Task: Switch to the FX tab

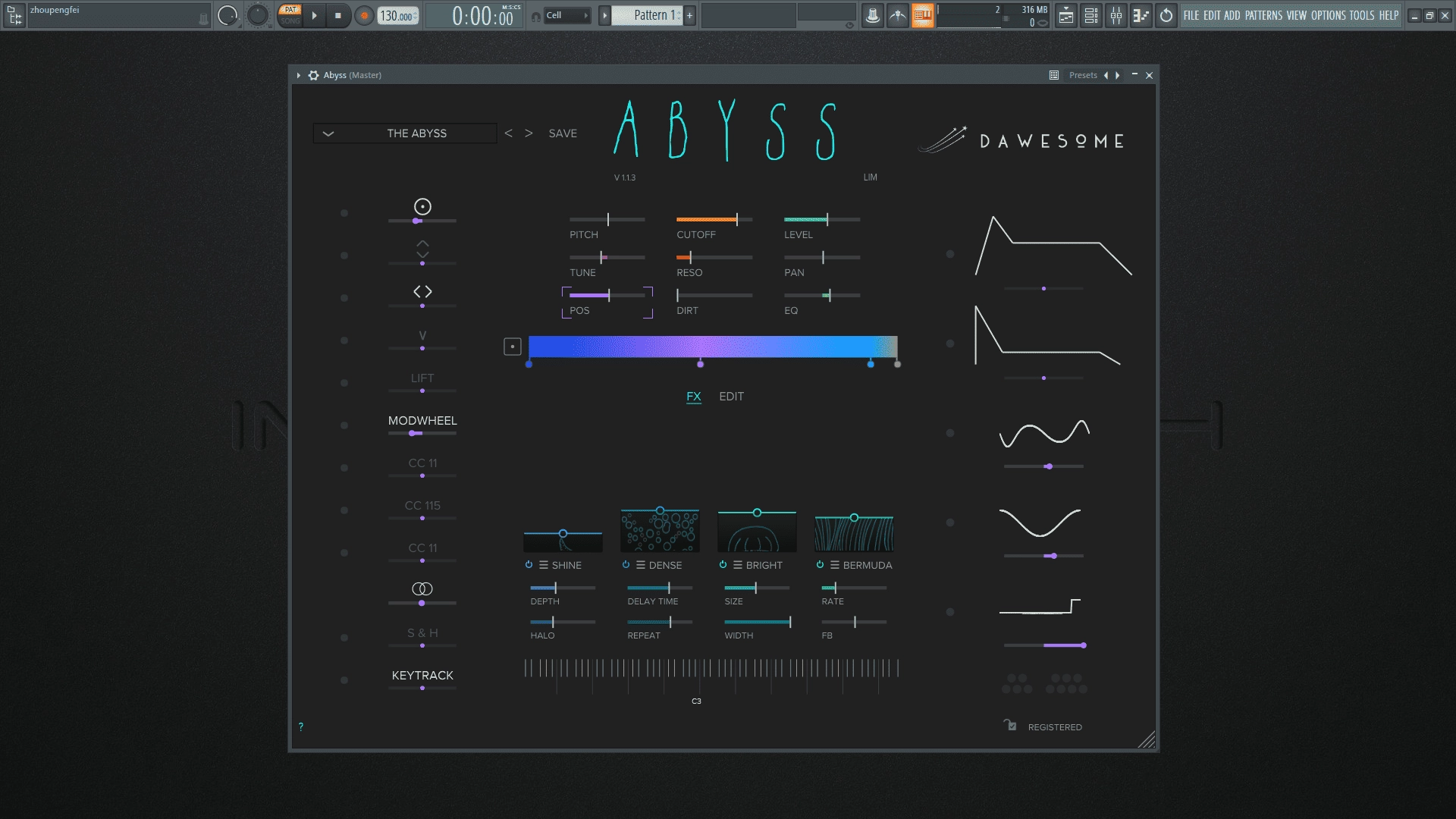Action: tap(693, 397)
